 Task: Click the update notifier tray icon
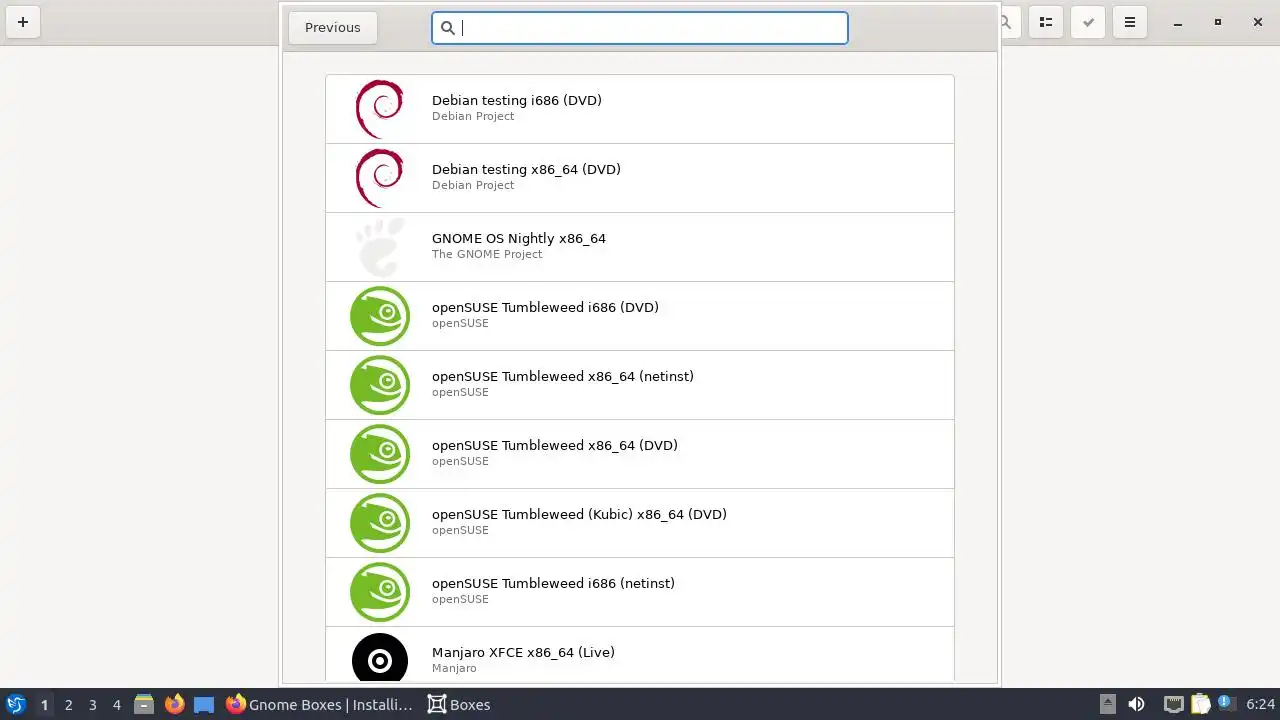1225,703
